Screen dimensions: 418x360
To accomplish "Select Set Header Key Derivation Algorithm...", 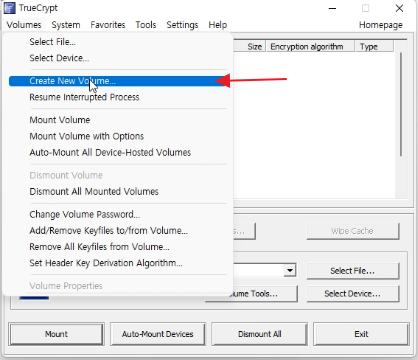I will (106, 263).
